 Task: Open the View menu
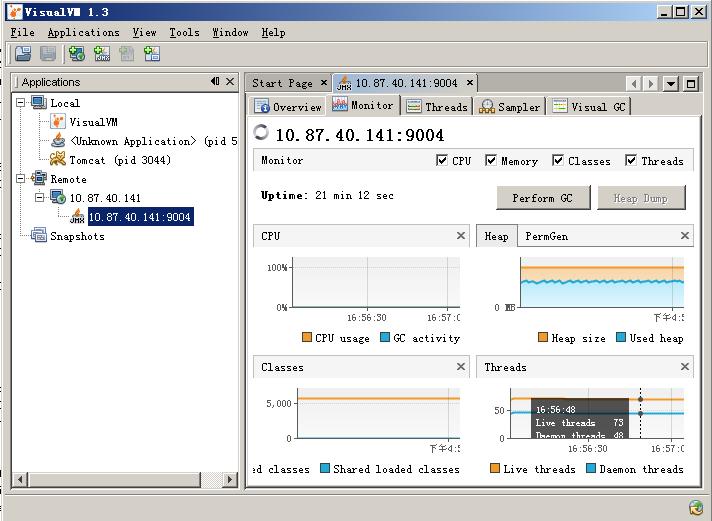coord(144,33)
